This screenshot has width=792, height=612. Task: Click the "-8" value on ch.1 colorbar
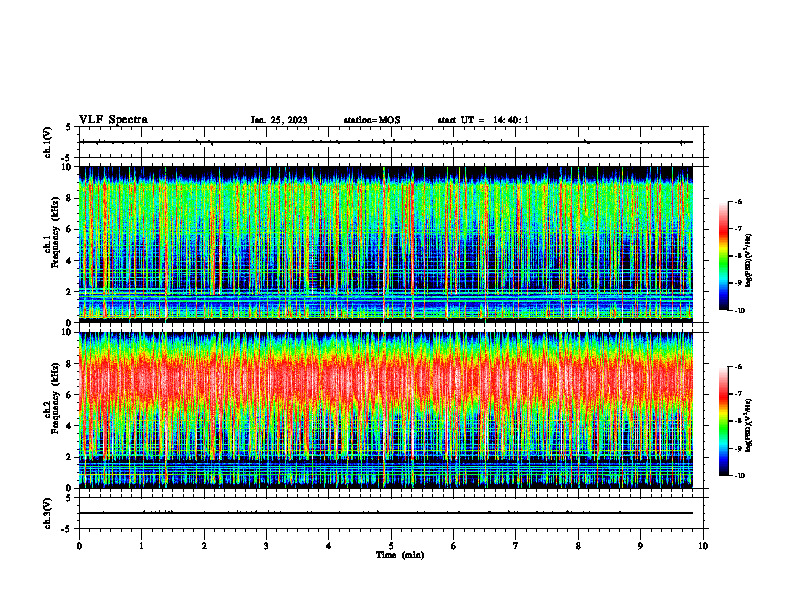pos(738,256)
